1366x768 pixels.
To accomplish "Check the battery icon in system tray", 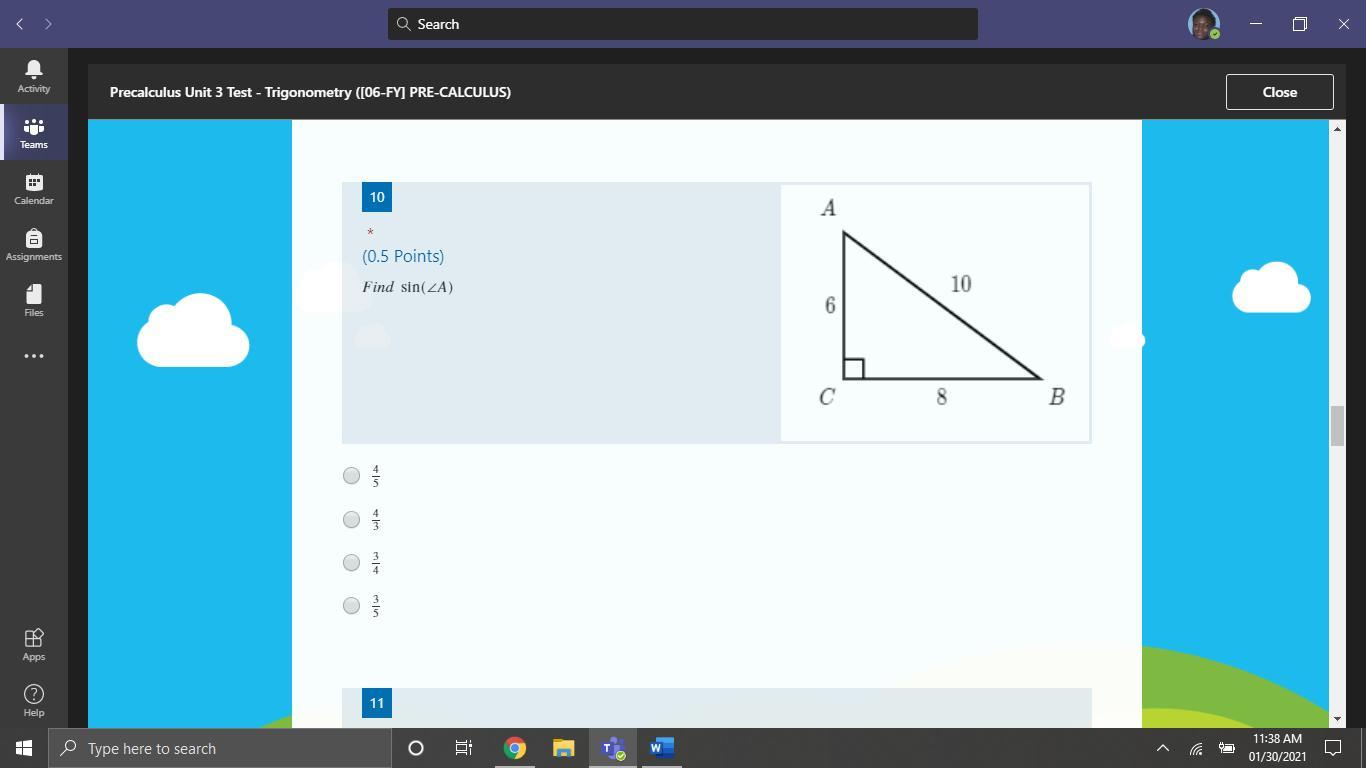I will coord(1226,748).
